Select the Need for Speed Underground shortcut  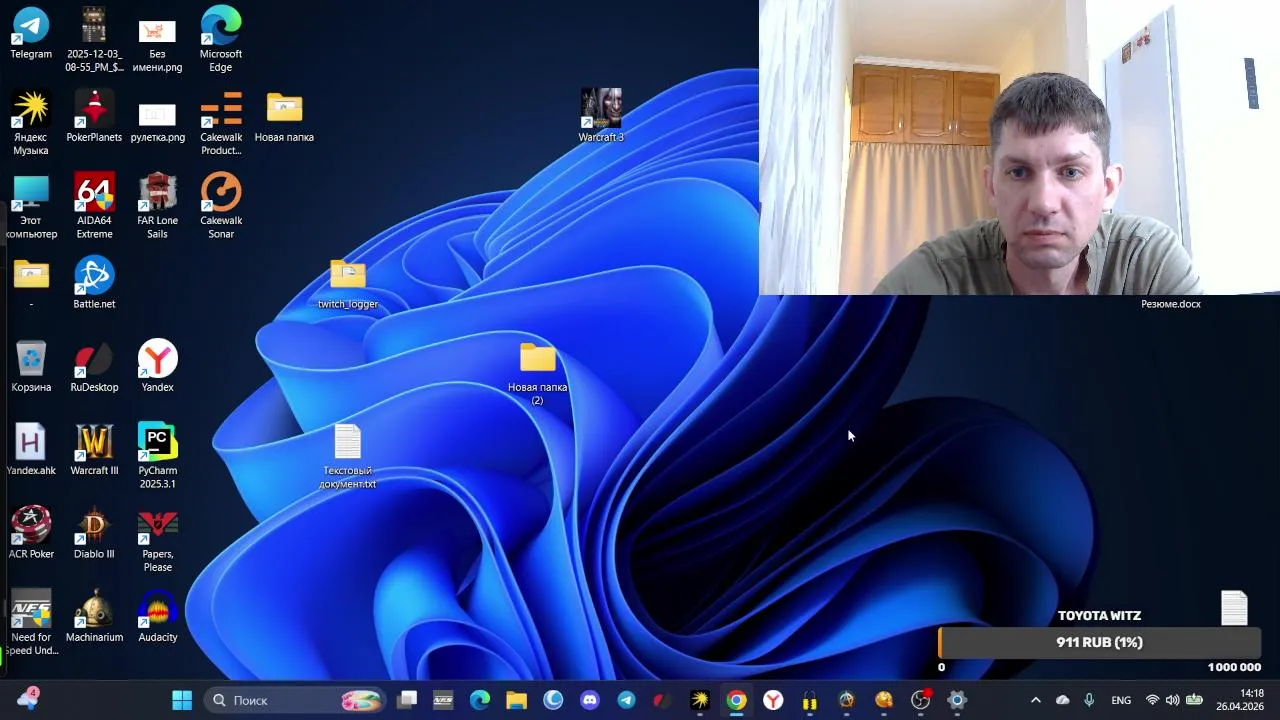pyautogui.click(x=31, y=622)
